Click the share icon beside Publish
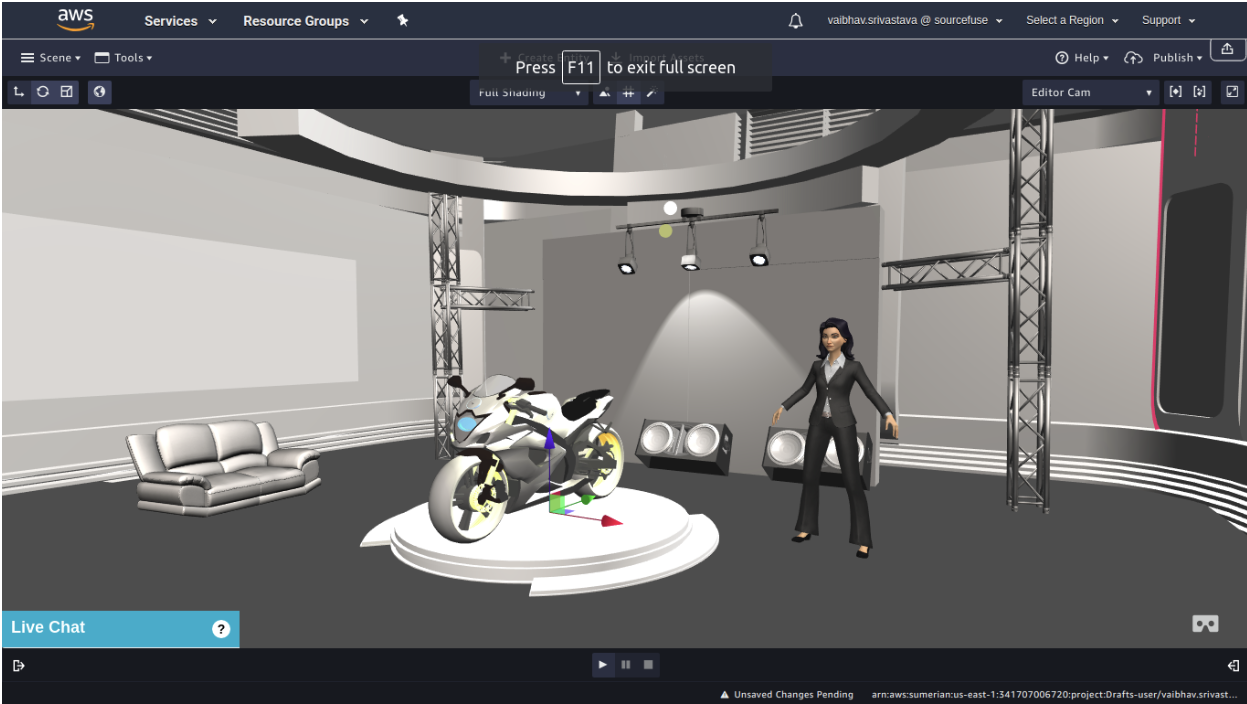 (x=1227, y=50)
